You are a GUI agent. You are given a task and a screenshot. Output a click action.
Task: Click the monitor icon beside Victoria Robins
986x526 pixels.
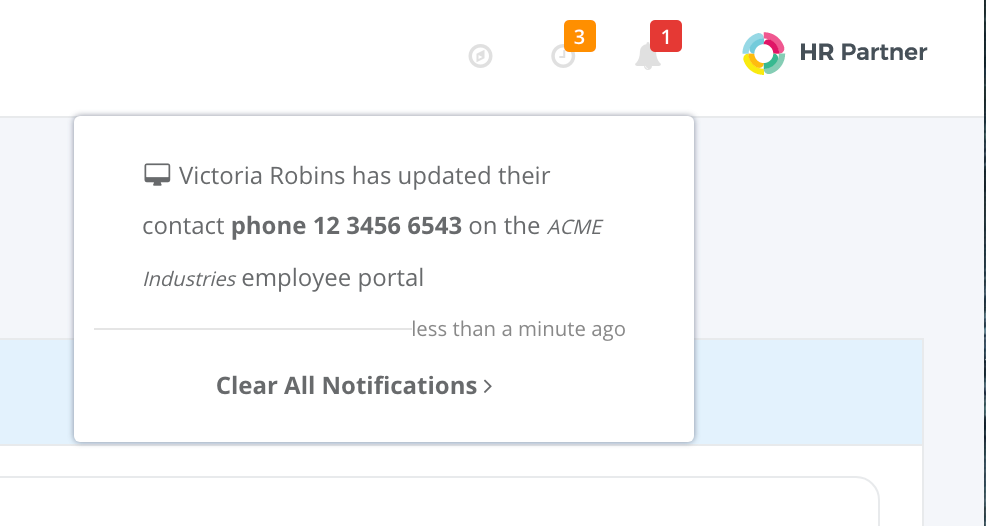pos(157,175)
